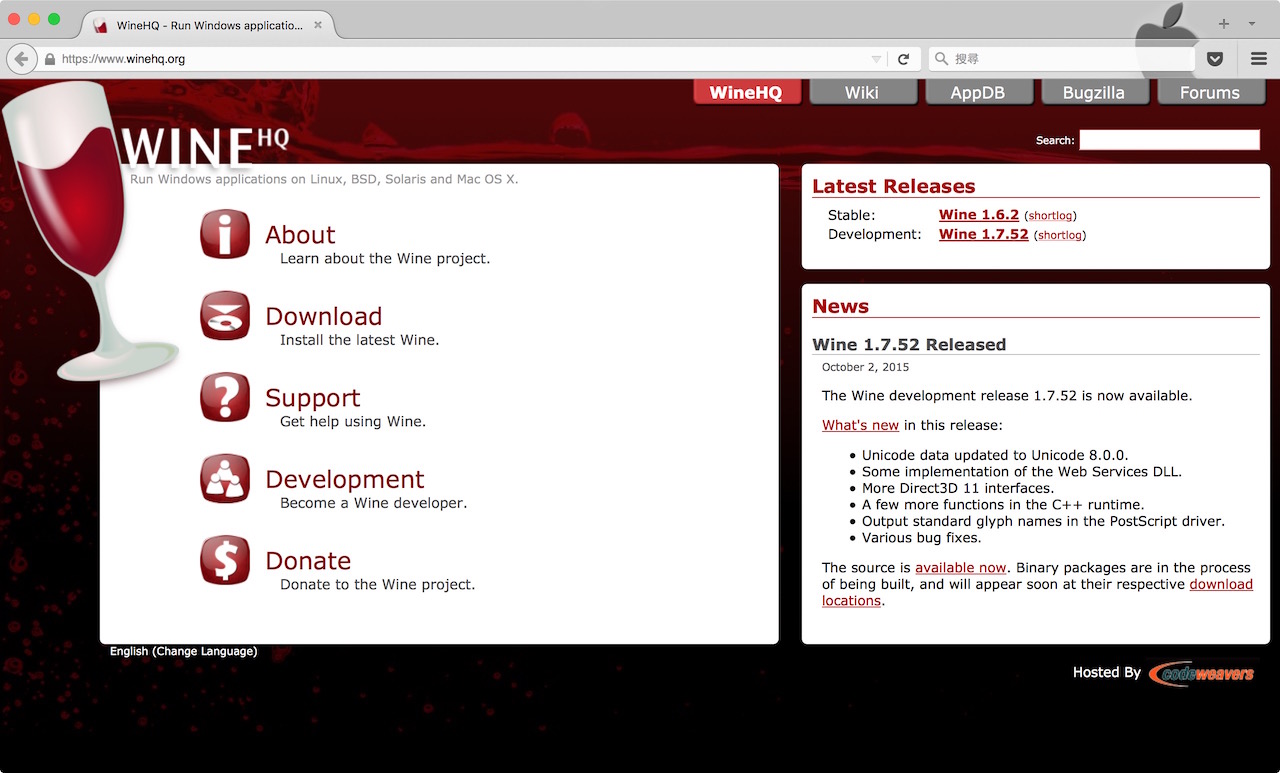Click the Support question mark icon
Image resolution: width=1280 pixels, height=773 pixels.
coord(225,397)
